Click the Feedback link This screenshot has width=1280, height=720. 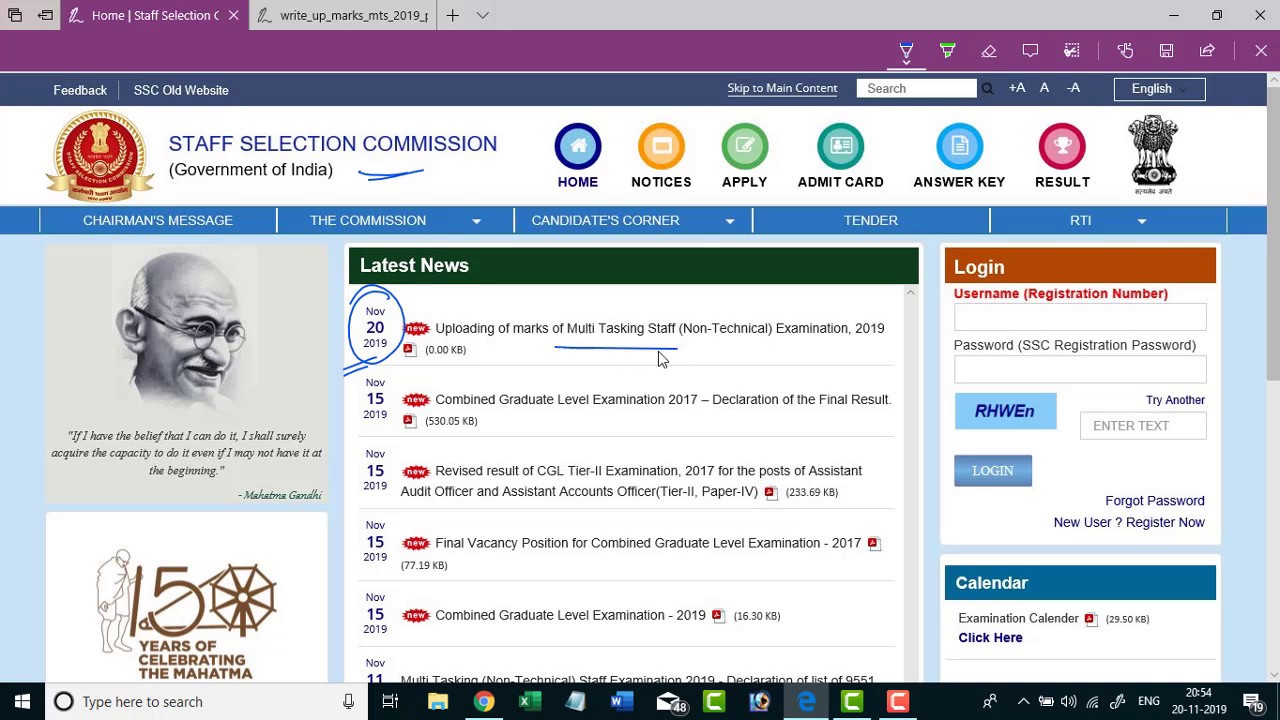[80, 90]
